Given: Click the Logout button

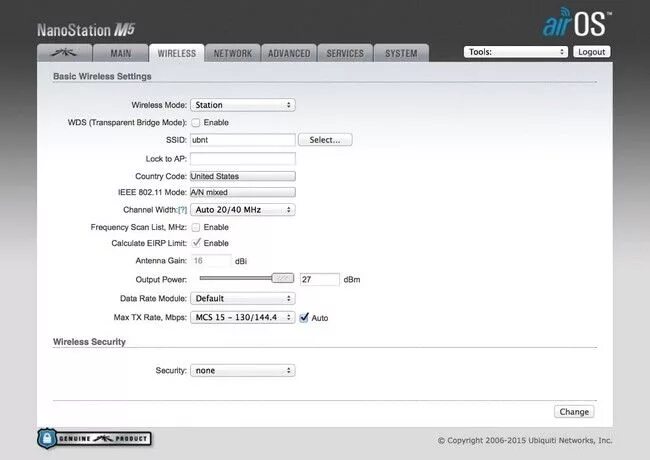Looking at the screenshot, I should (x=592, y=52).
